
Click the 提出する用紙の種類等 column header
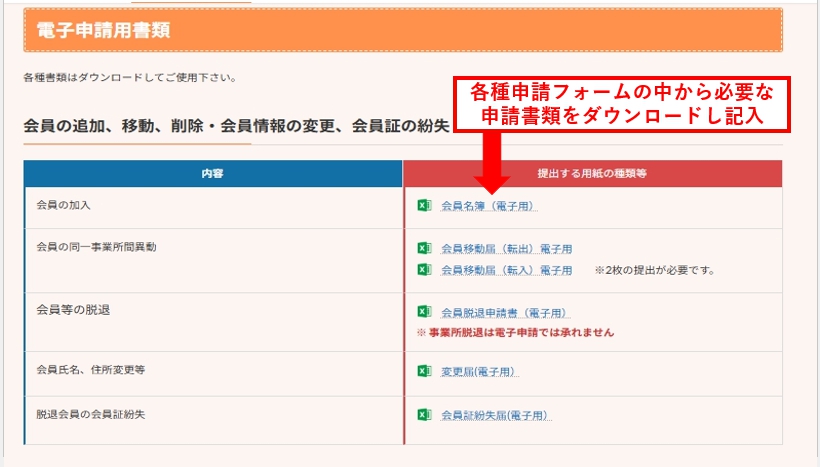[x=592, y=173]
